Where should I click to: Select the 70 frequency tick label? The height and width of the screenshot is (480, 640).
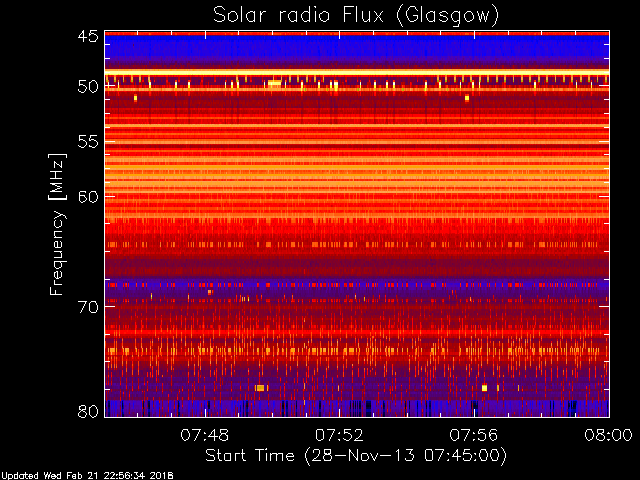pyautogui.click(x=88, y=307)
